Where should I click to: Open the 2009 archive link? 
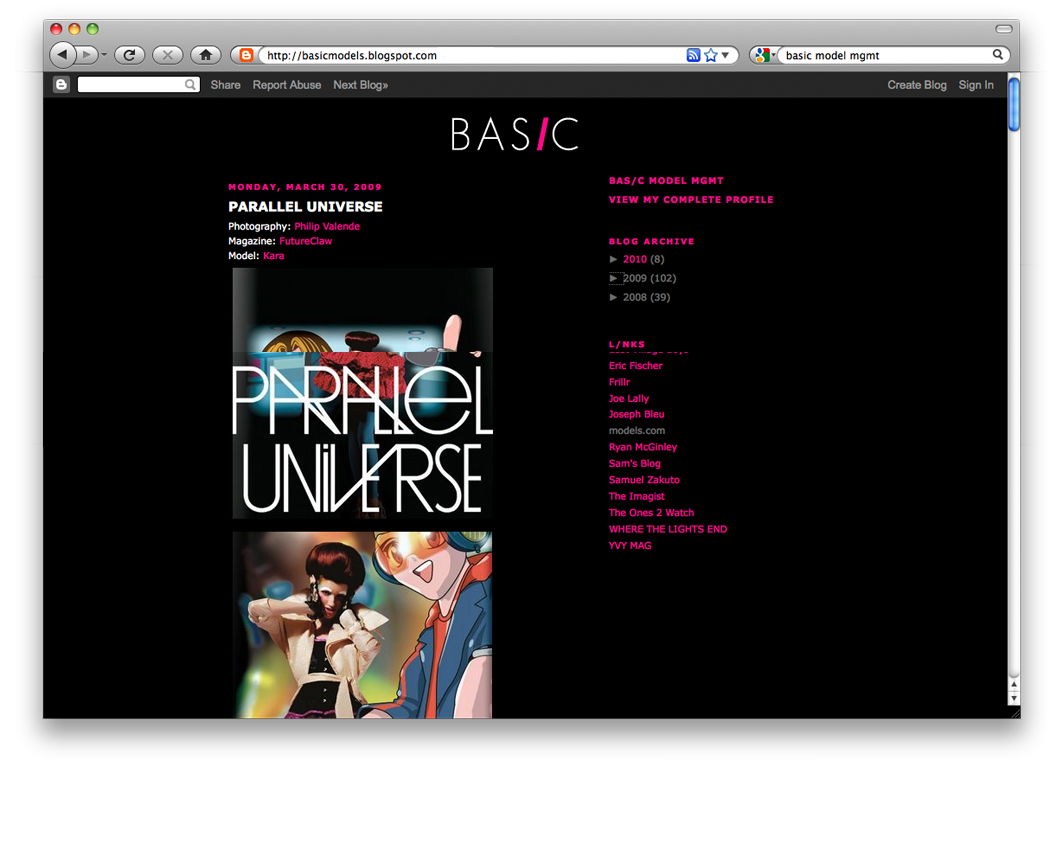[635, 278]
